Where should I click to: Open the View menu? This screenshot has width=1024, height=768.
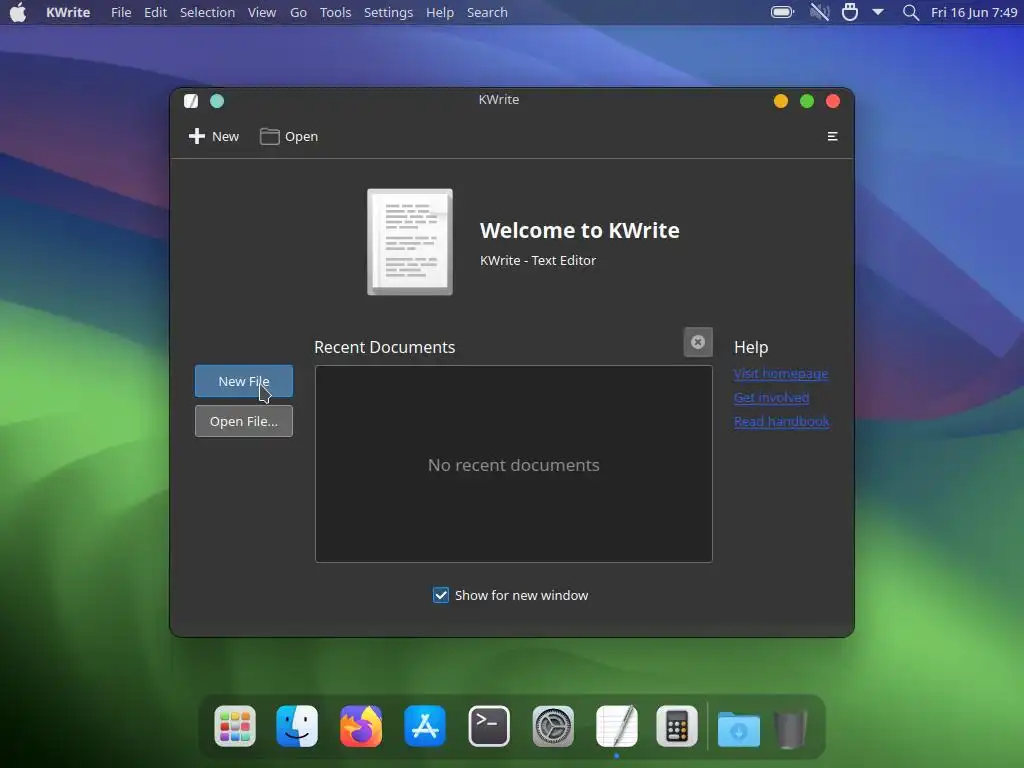(261, 12)
